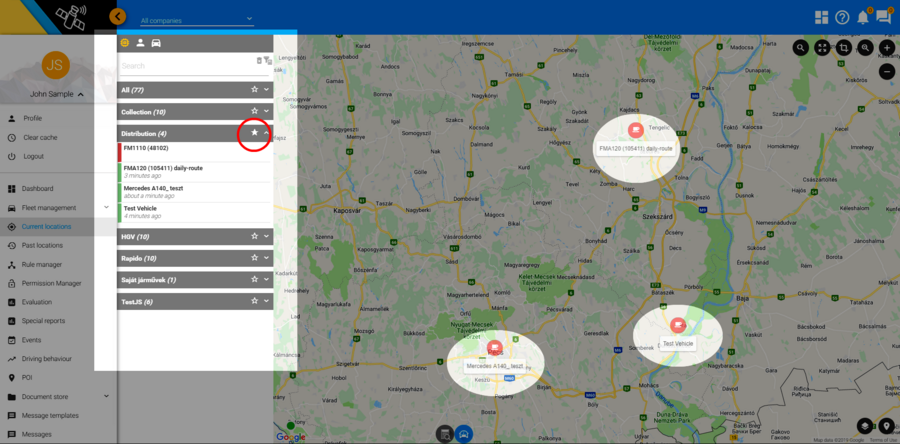
Task: Click the vehicle Search field
Action: (185, 66)
